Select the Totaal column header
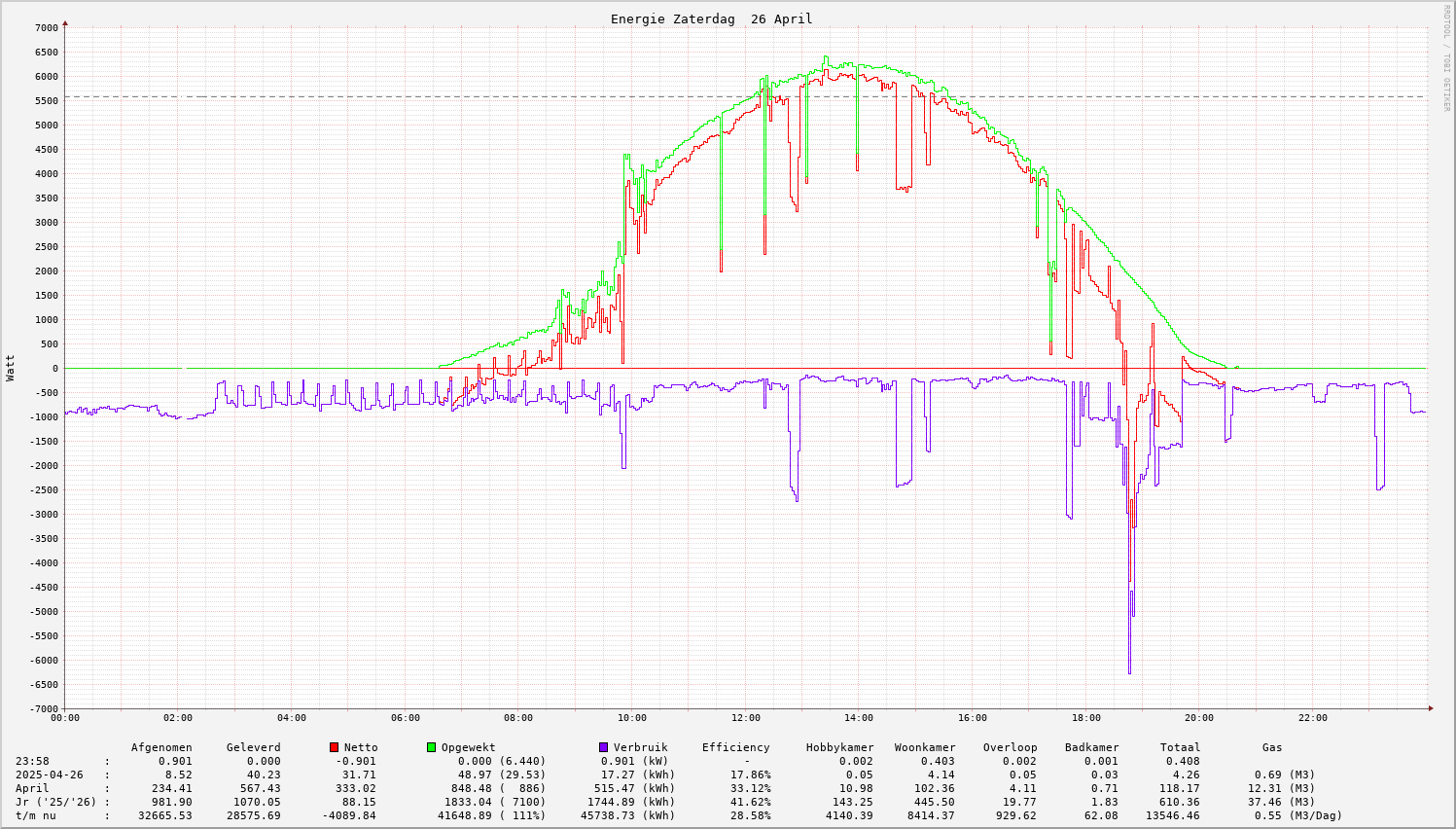 click(1180, 747)
